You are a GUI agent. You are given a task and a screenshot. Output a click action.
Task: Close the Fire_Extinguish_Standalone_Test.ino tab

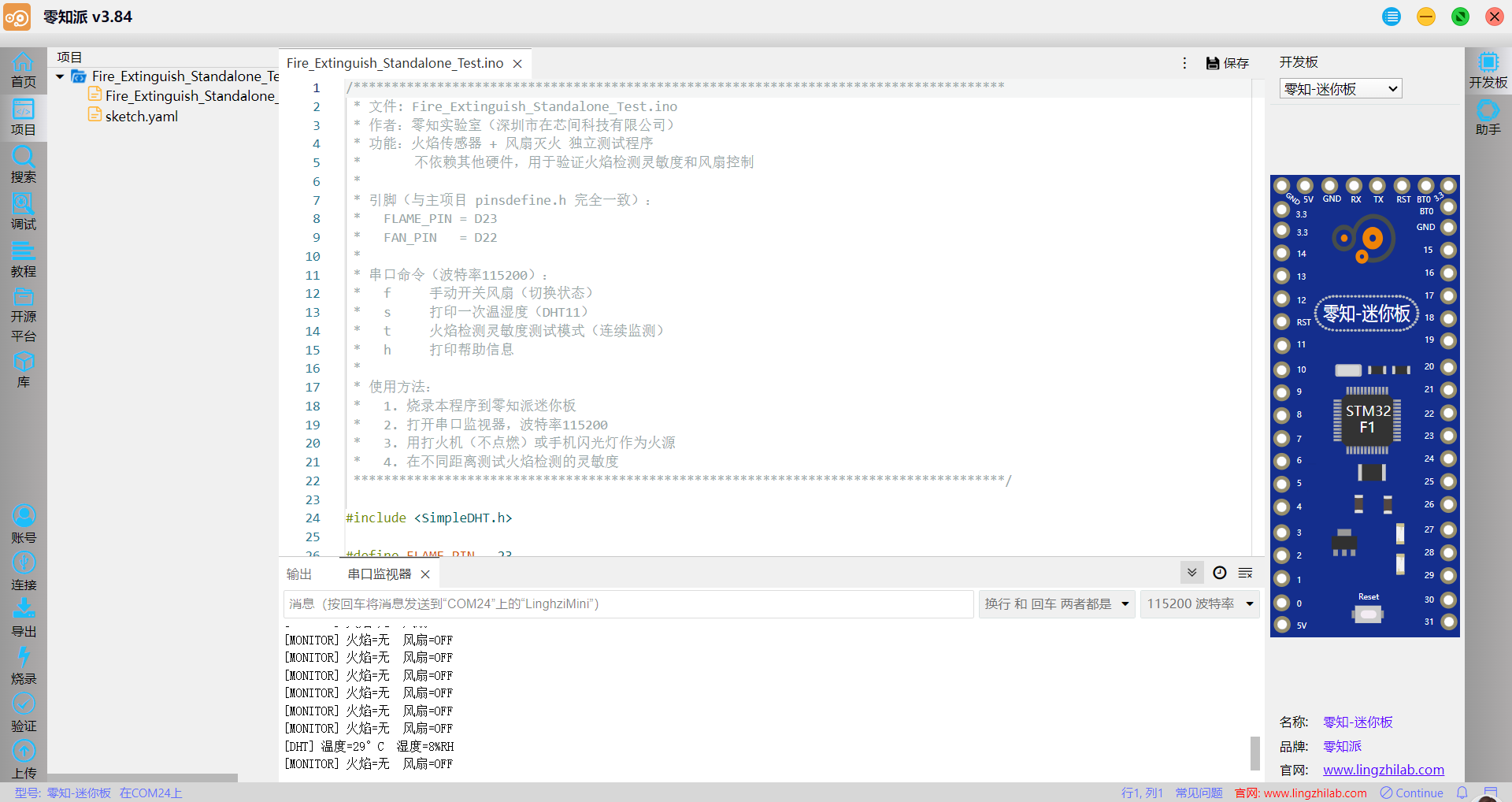pos(517,64)
